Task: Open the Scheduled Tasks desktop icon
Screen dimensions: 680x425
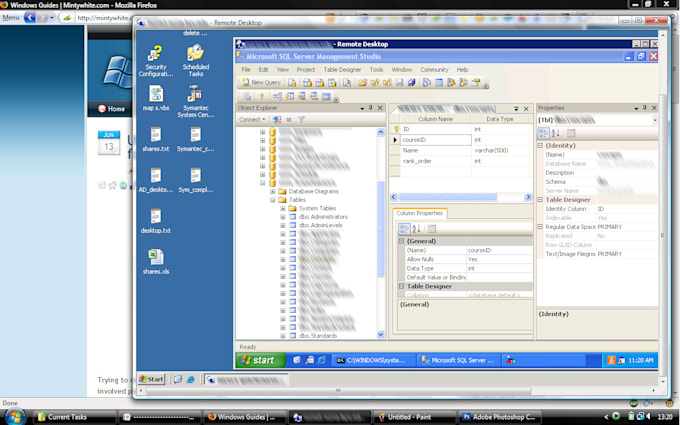Action: [196, 61]
